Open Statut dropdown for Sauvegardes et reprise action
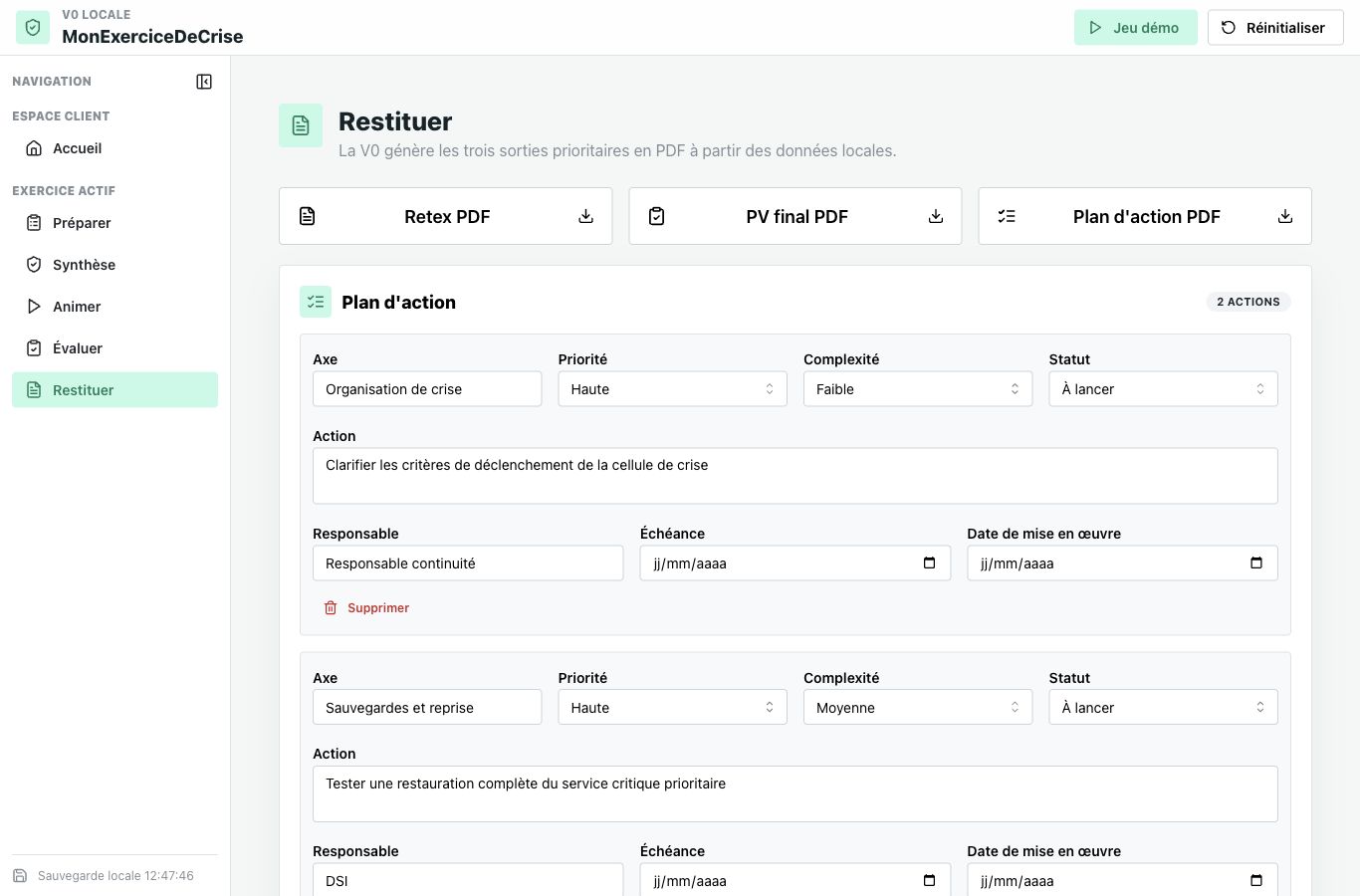Image resolution: width=1360 pixels, height=896 pixels. coord(1163,708)
